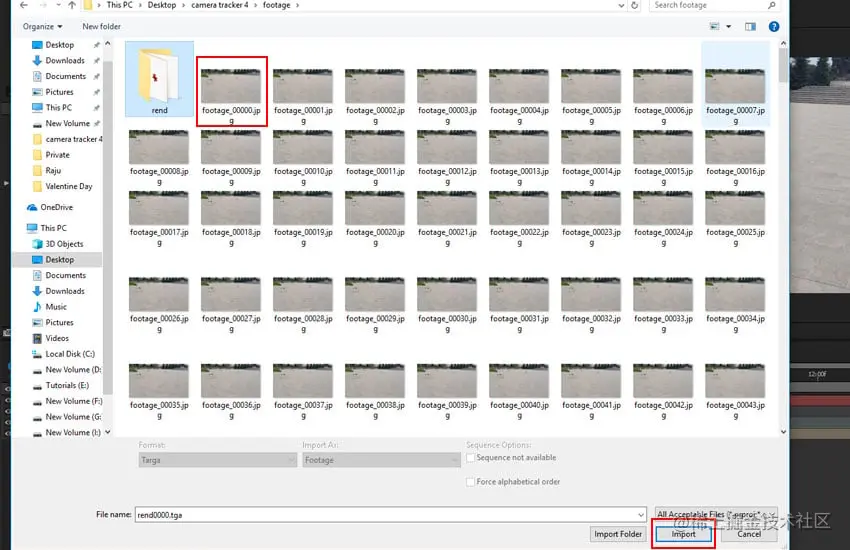The image size is (850, 550).
Task: Select Tutorials (E:) drive in sidebar
Action: [67, 386]
